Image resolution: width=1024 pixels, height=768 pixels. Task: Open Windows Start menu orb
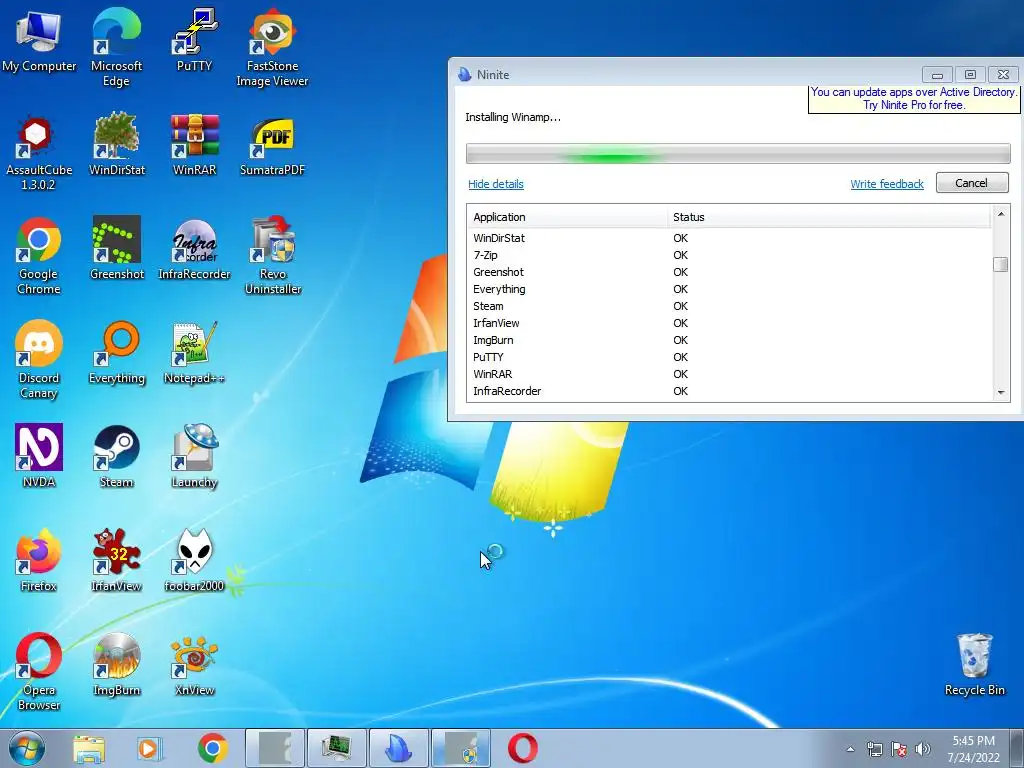click(x=27, y=748)
